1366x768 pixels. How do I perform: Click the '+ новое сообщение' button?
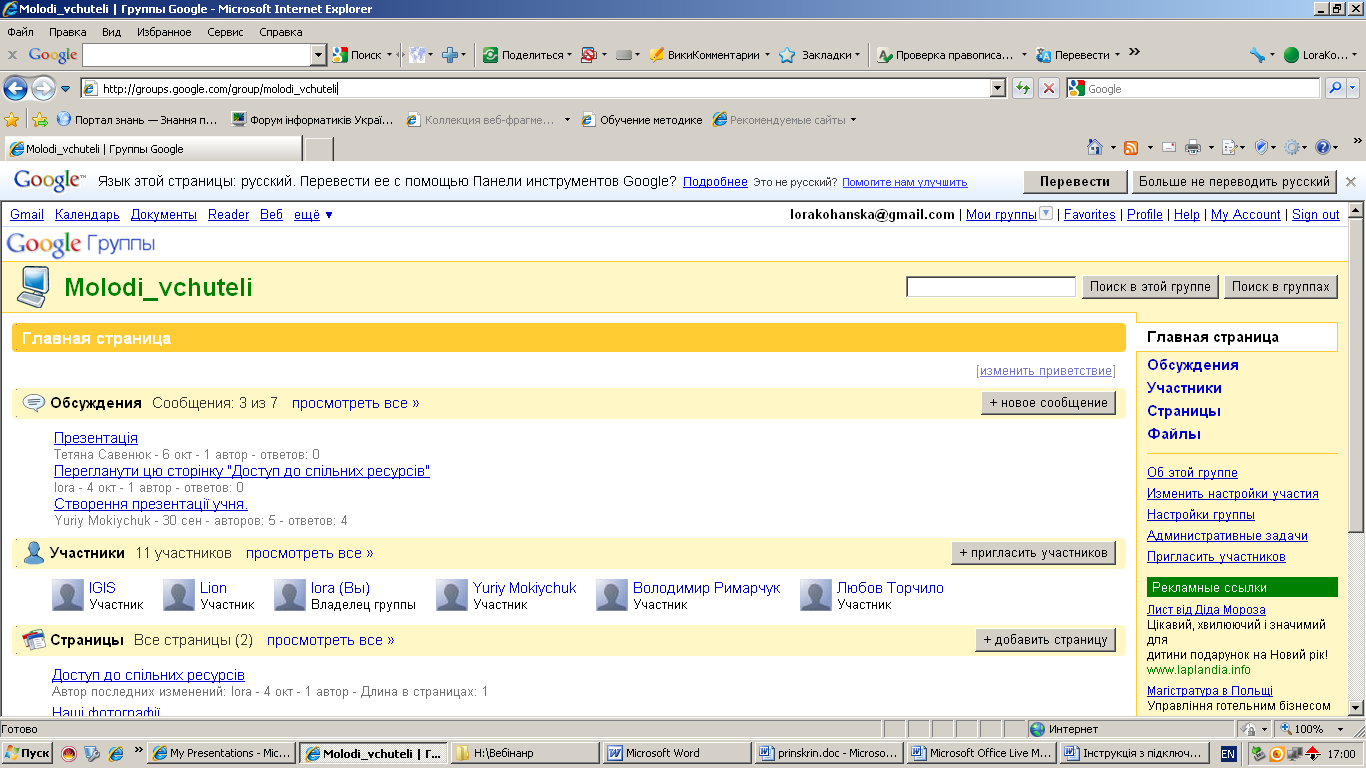click(1049, 403)
